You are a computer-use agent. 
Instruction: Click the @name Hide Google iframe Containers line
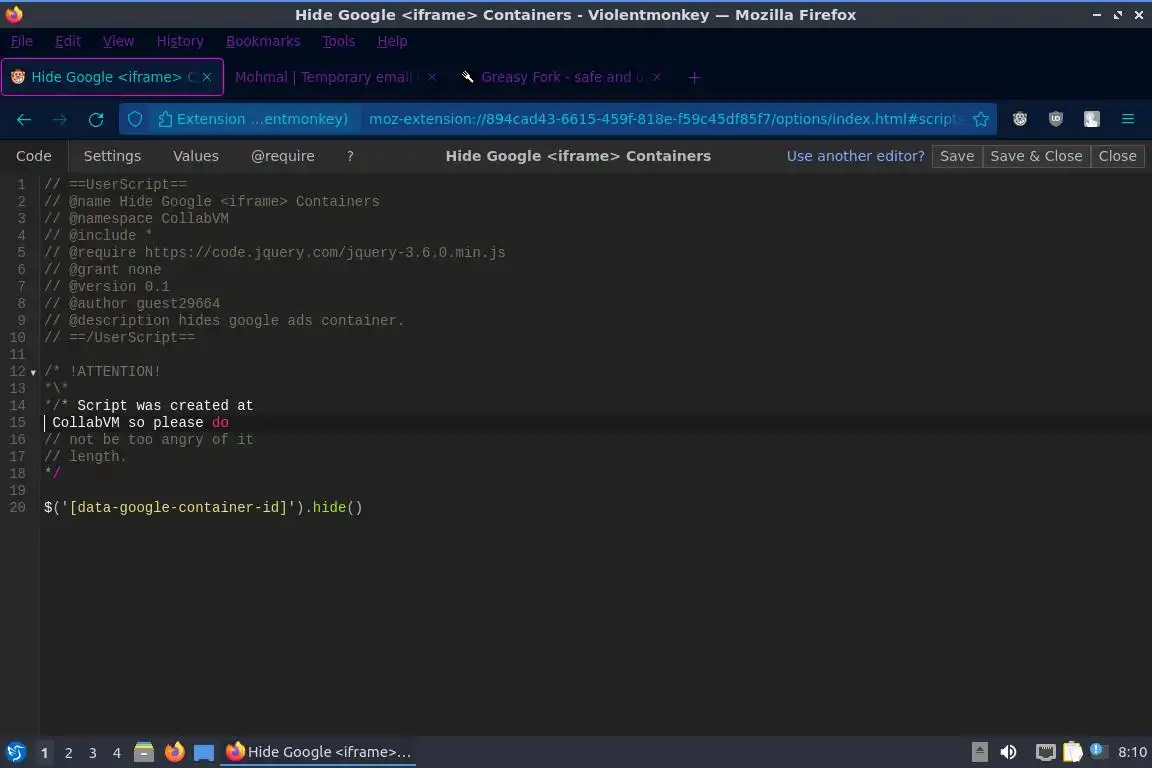pyautogui.click(x=212, y=201)
